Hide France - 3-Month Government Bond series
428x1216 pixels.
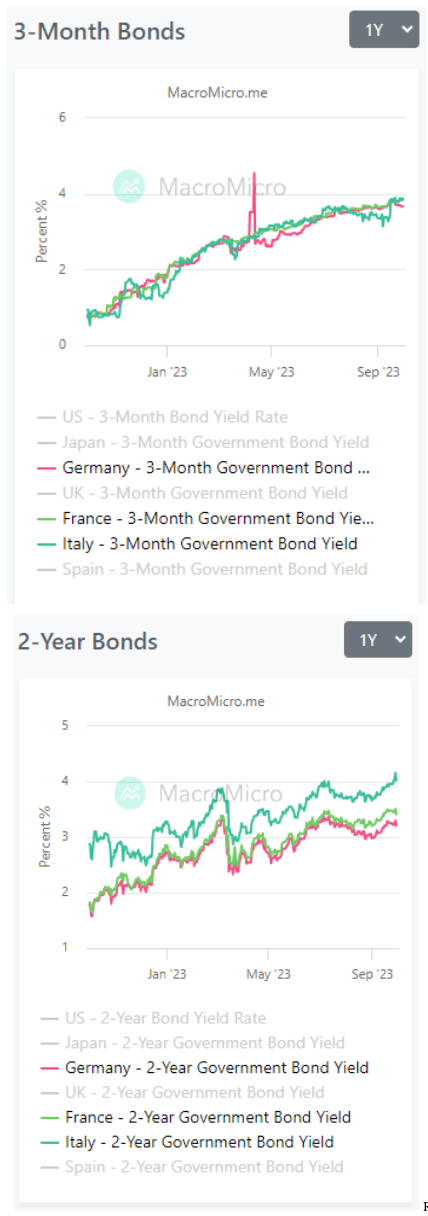(205, 519)
